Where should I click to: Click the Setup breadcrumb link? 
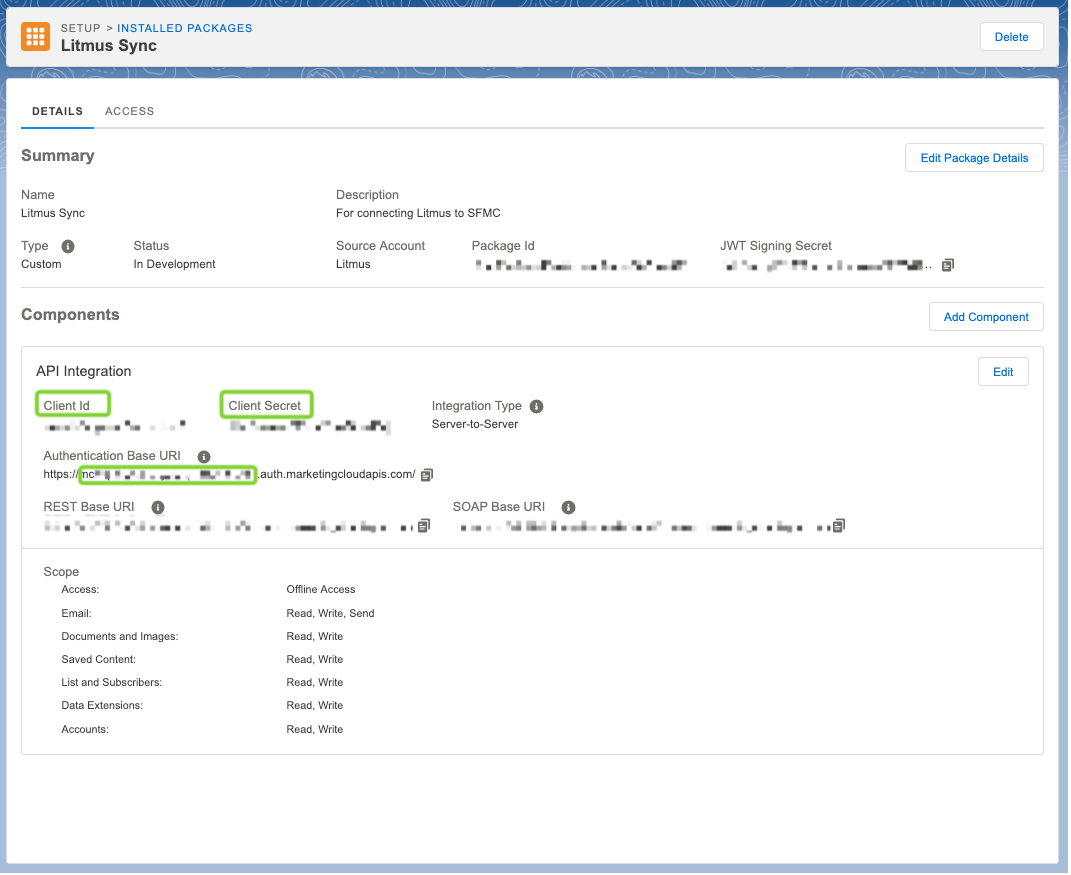coord(80,27)
